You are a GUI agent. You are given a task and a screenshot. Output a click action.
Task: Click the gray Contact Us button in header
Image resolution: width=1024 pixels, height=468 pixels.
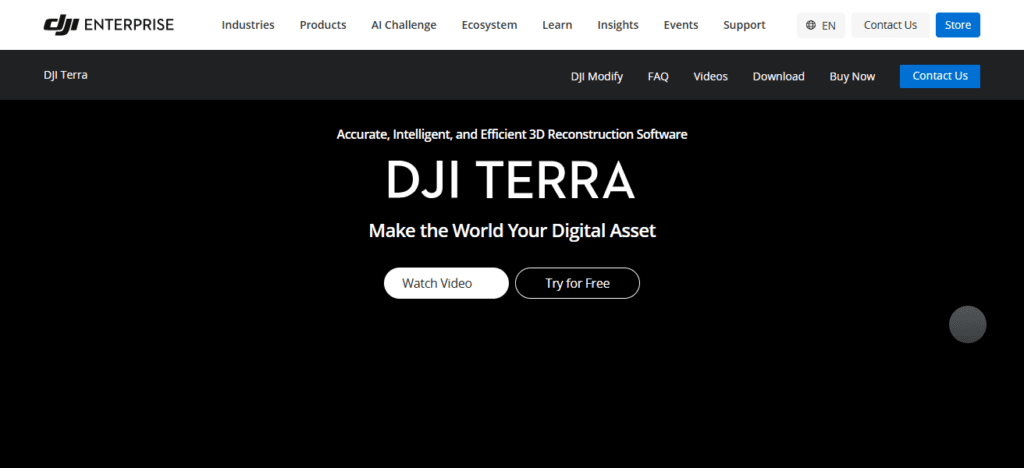890,25
